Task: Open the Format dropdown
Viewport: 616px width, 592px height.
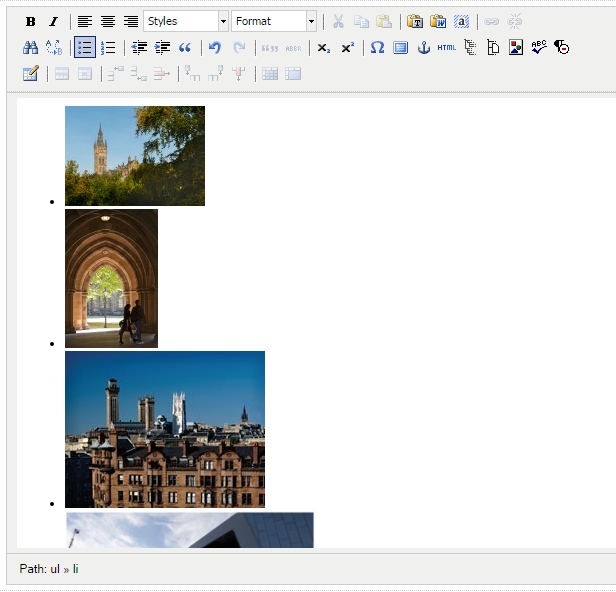Action: click(268, 21)
